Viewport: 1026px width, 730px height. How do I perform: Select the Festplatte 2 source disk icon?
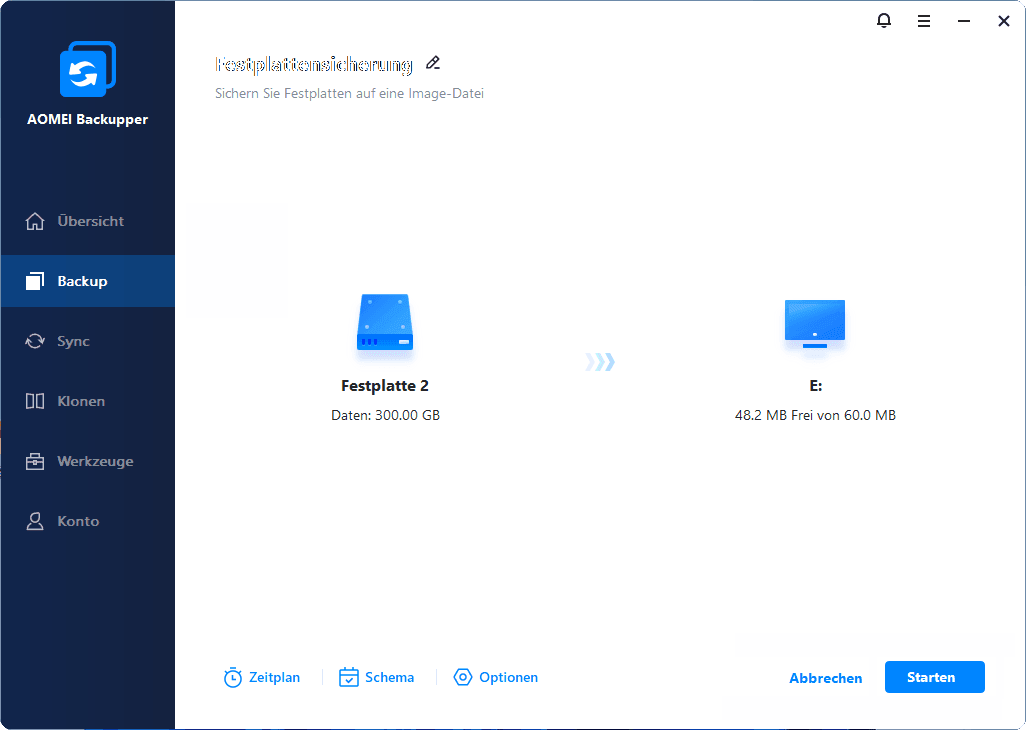[x=385, y=322]
